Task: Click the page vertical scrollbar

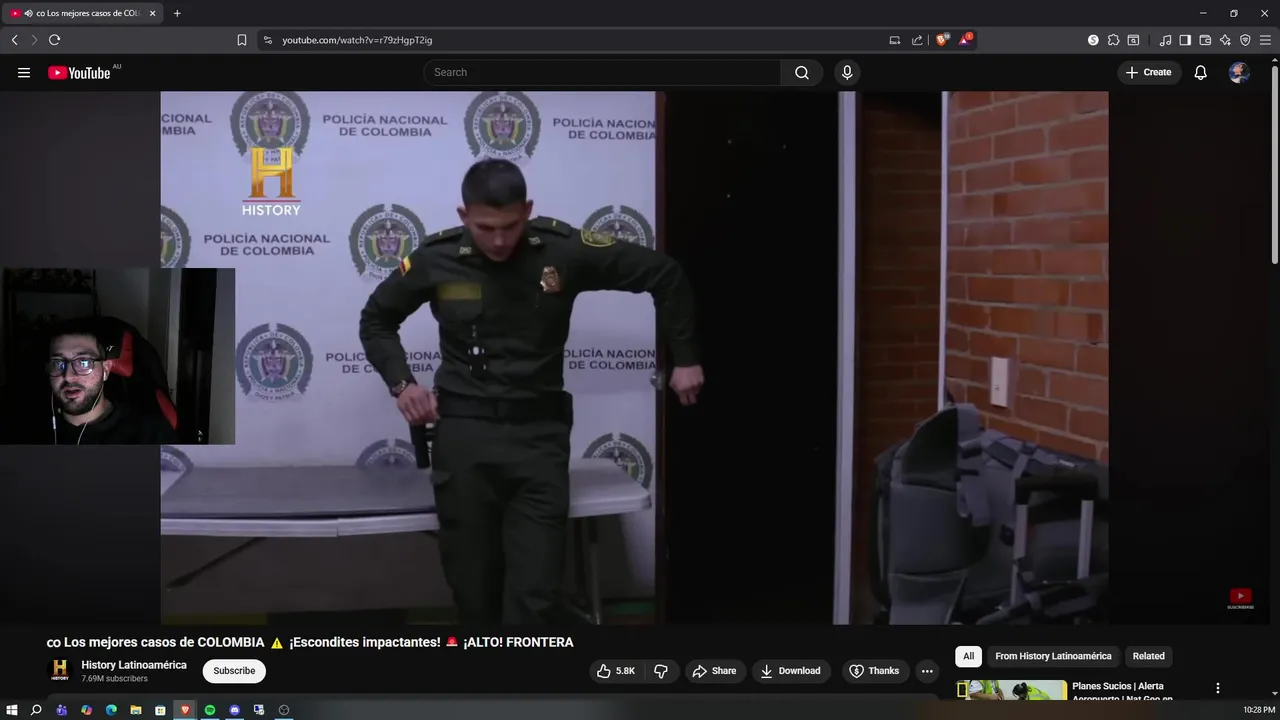Action: click(1274, 165)
